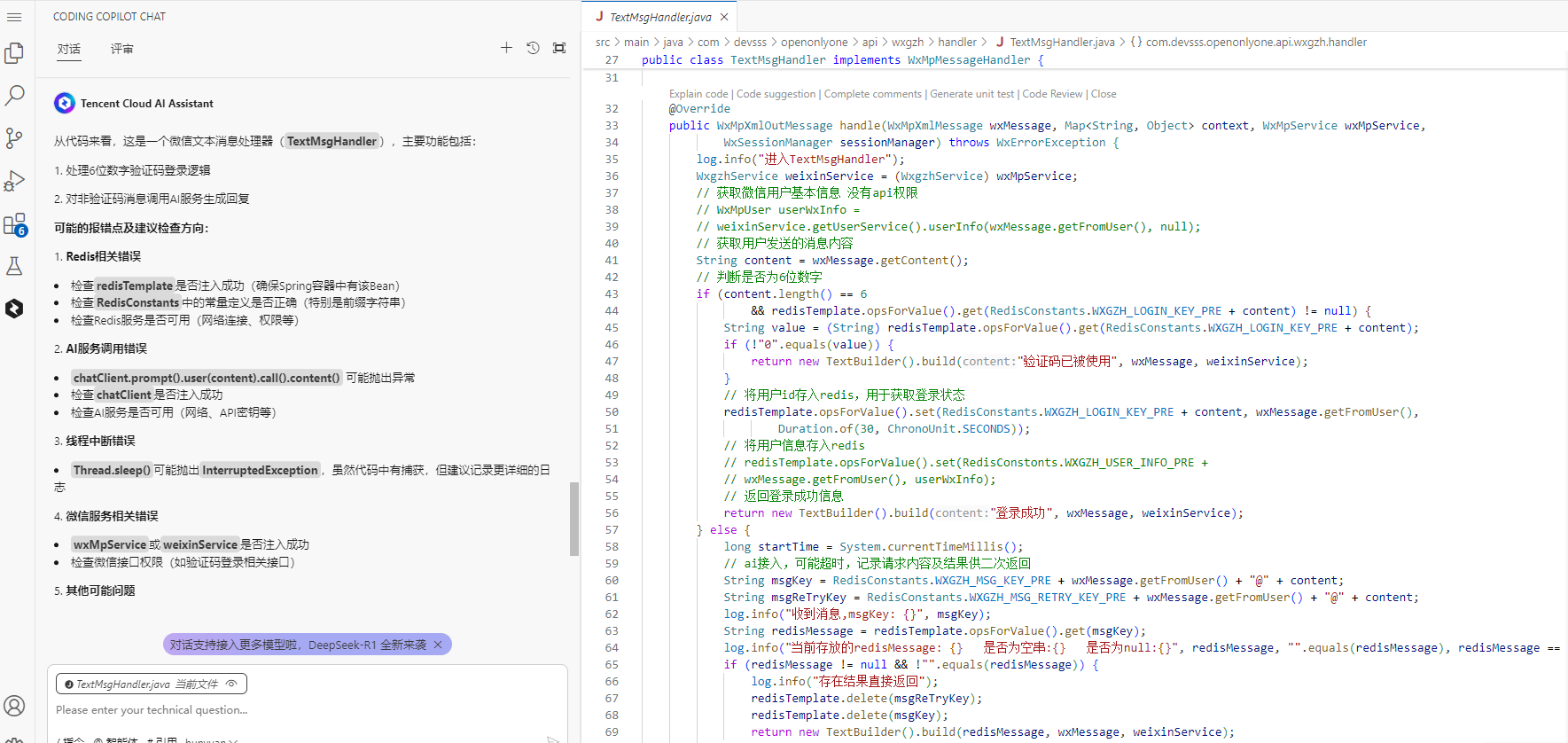Open the devsss breadcrumb

point(750,42)
